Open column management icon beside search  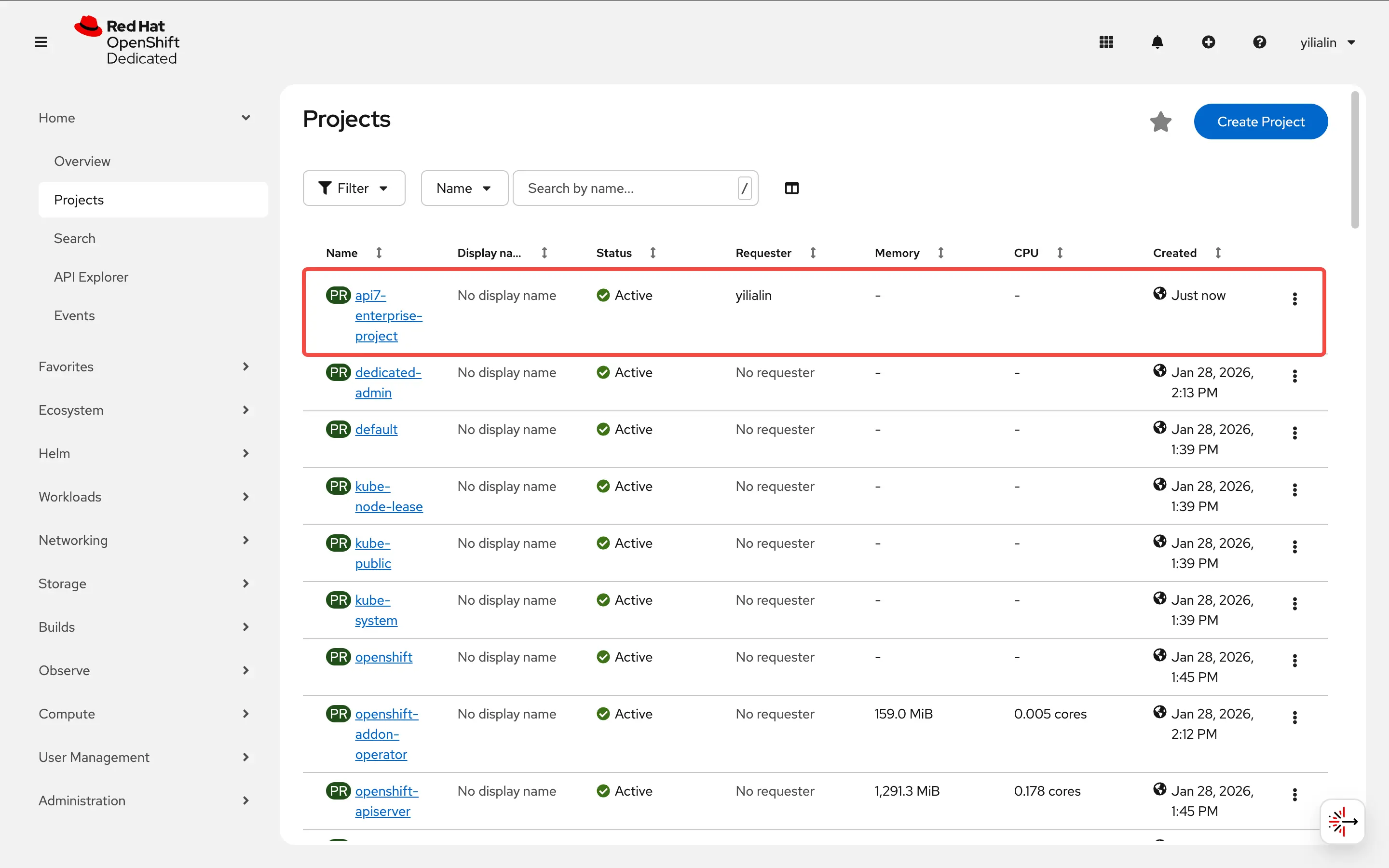[791, 188]
